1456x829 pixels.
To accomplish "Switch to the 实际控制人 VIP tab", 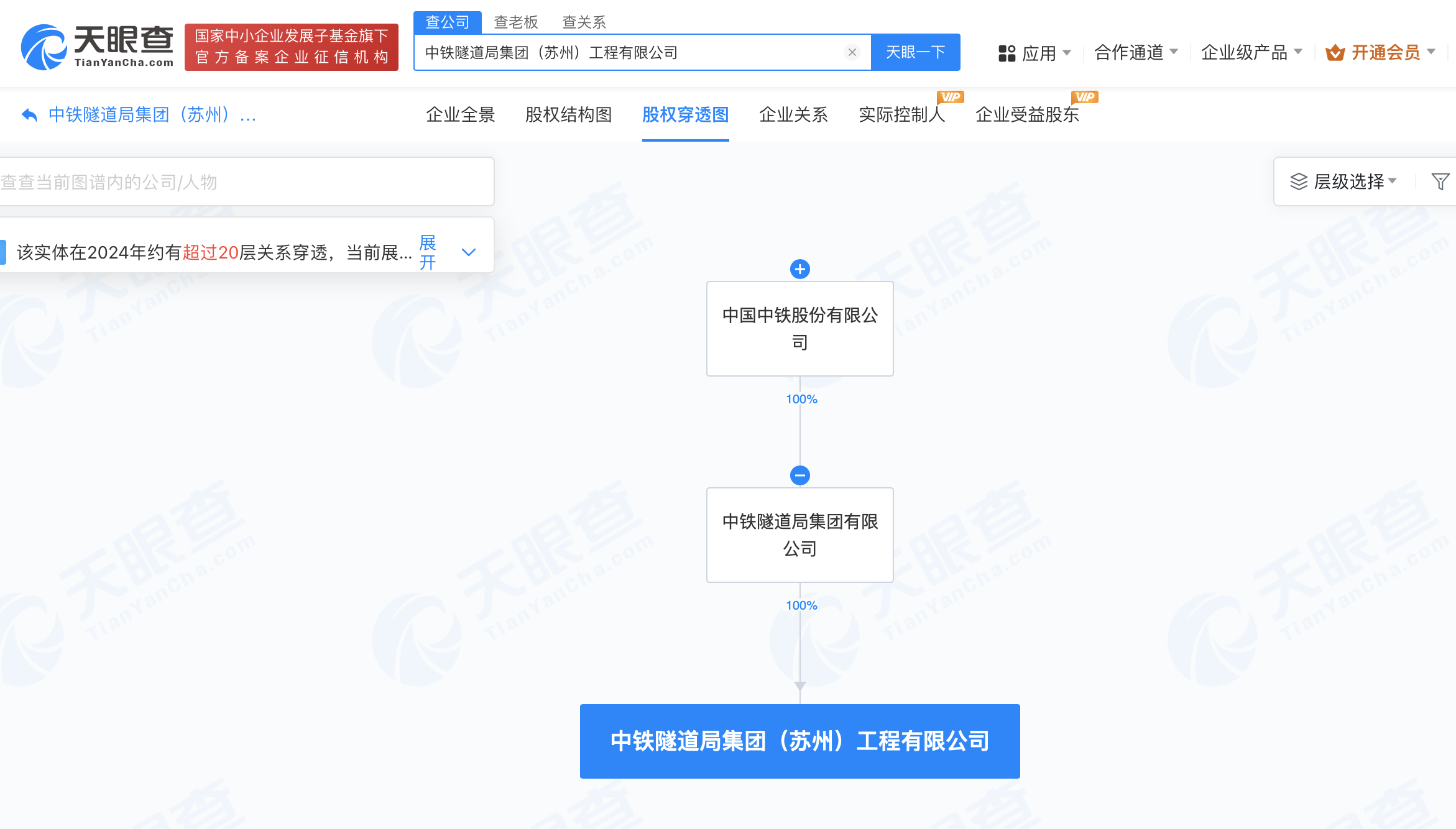I will point(901,115).
